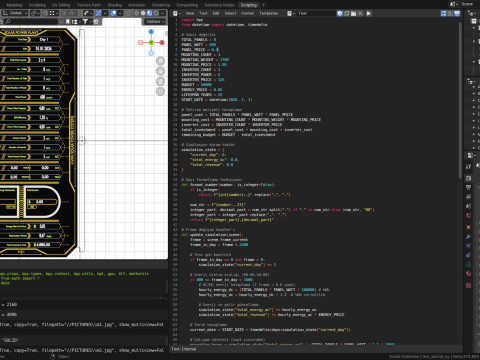This screenshot has height=360, width=480.
Task: Open the snapping elements dropdown
Action: [53, 13]
